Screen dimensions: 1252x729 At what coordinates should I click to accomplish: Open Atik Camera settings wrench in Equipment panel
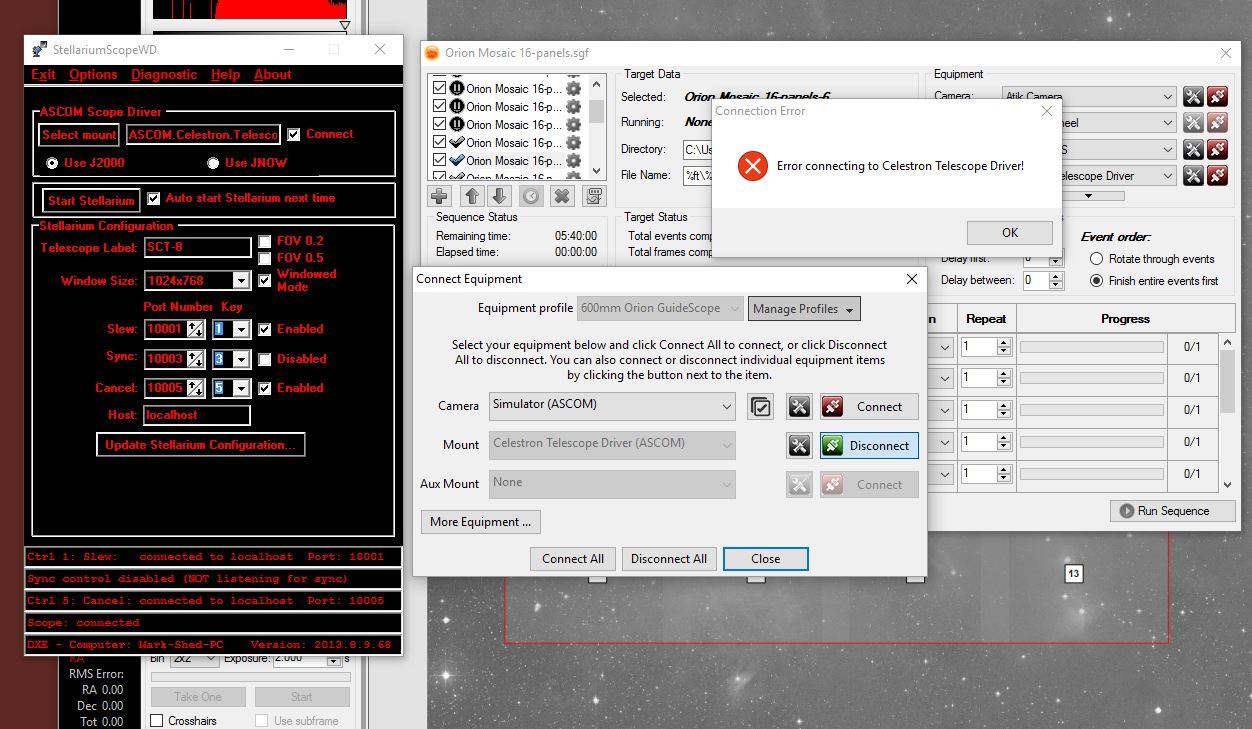coord(1193,96)
